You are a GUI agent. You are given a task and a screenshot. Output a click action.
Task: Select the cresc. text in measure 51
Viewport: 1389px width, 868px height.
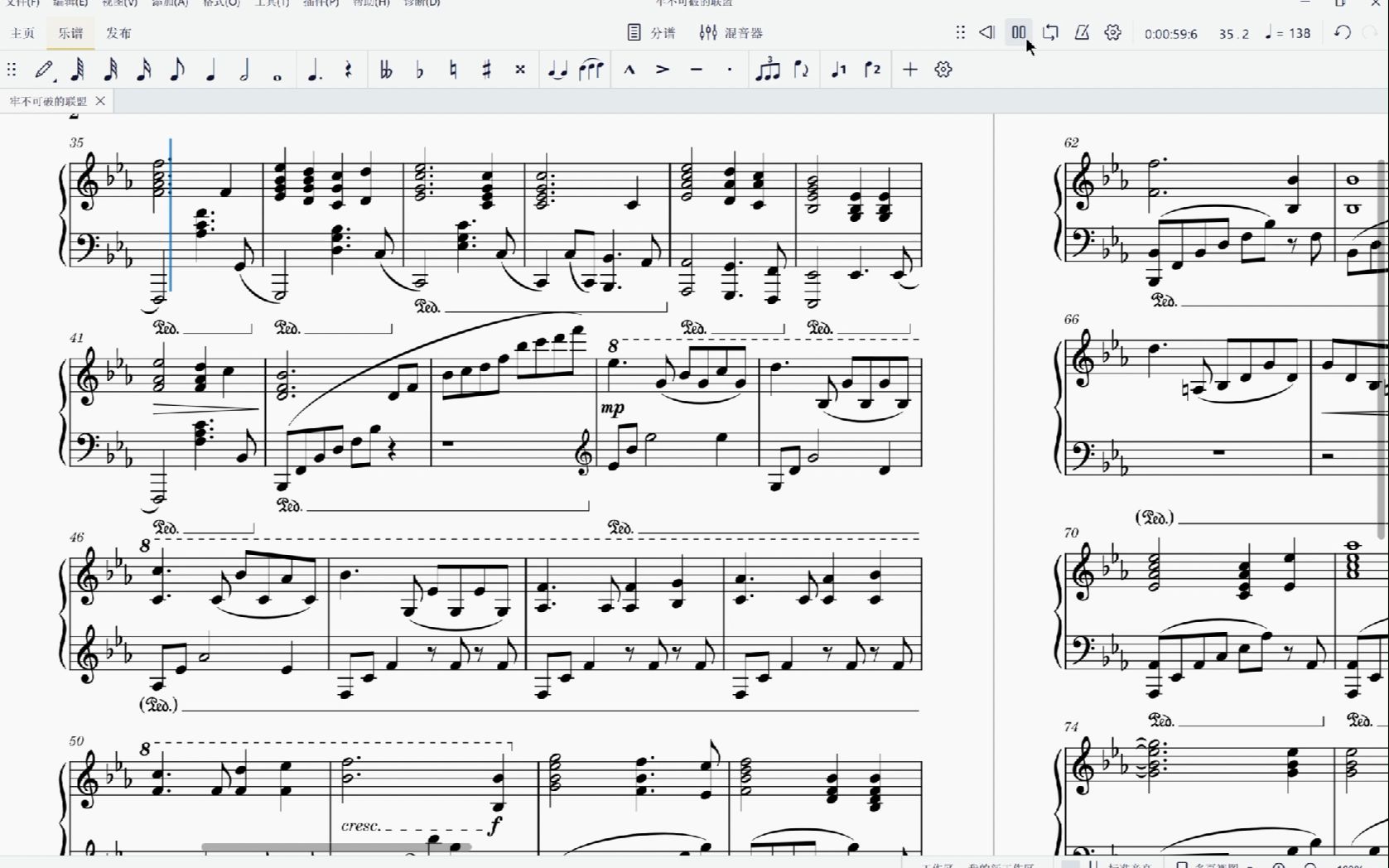coord(361,826)
